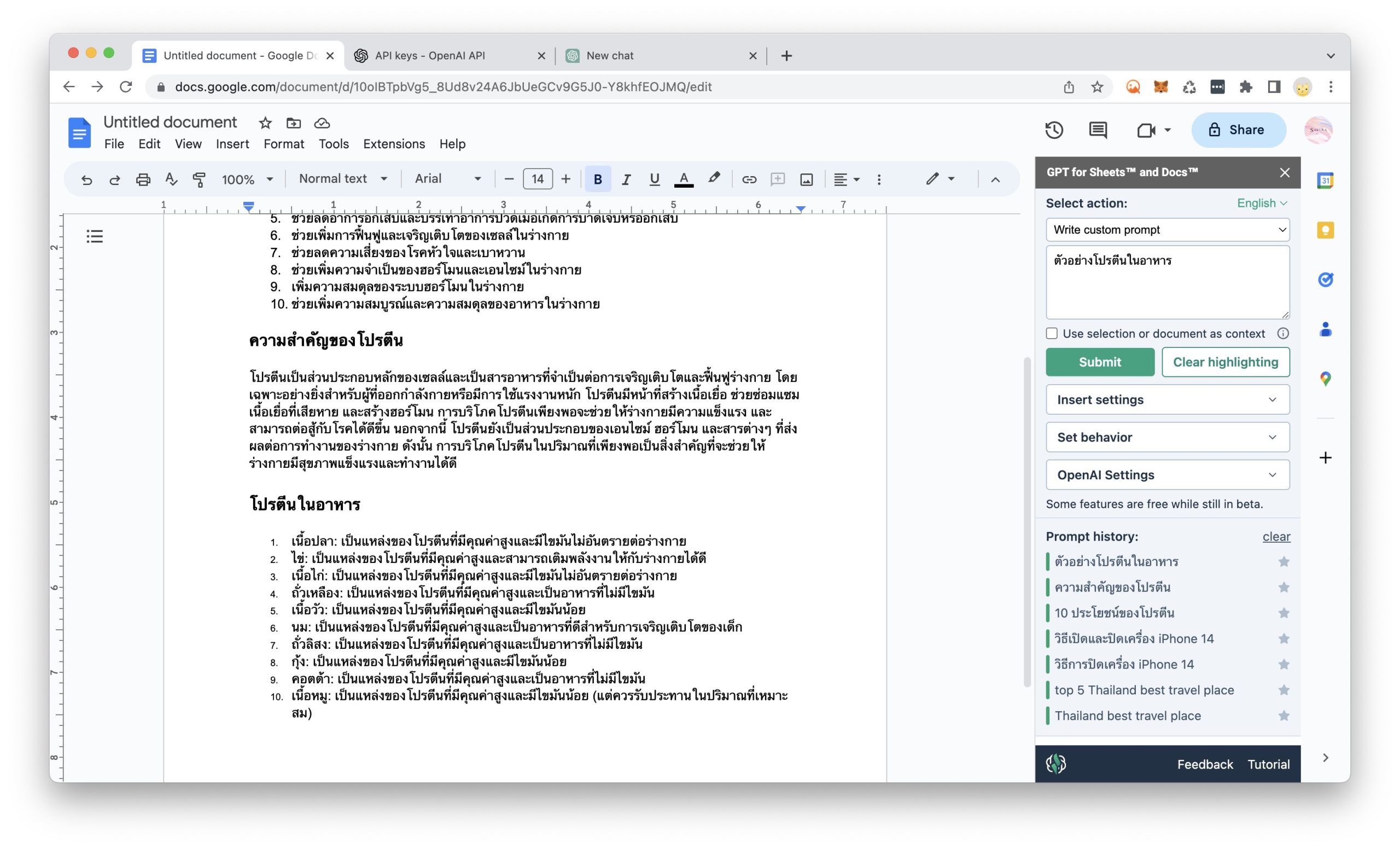Click the custom prompt text area
The height and width of the screenshot is (848, 1400).
point(1167,282)
